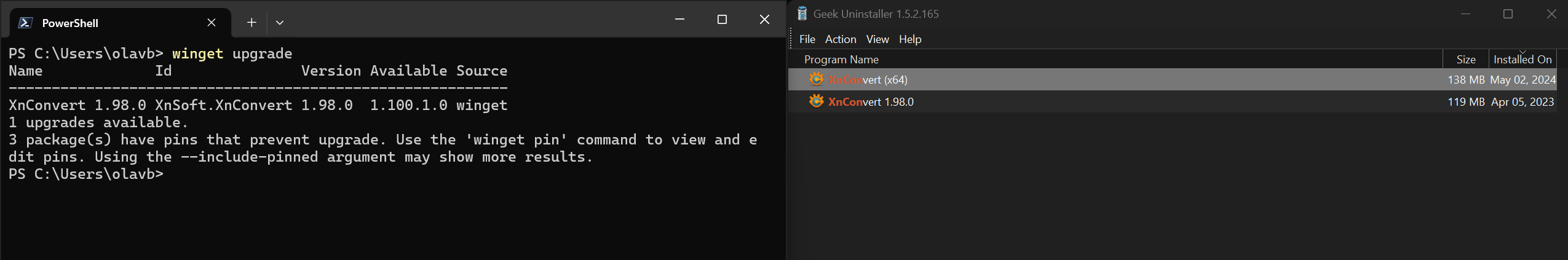Click the XnConvert 1.98.0 program icon

(816, 101)
